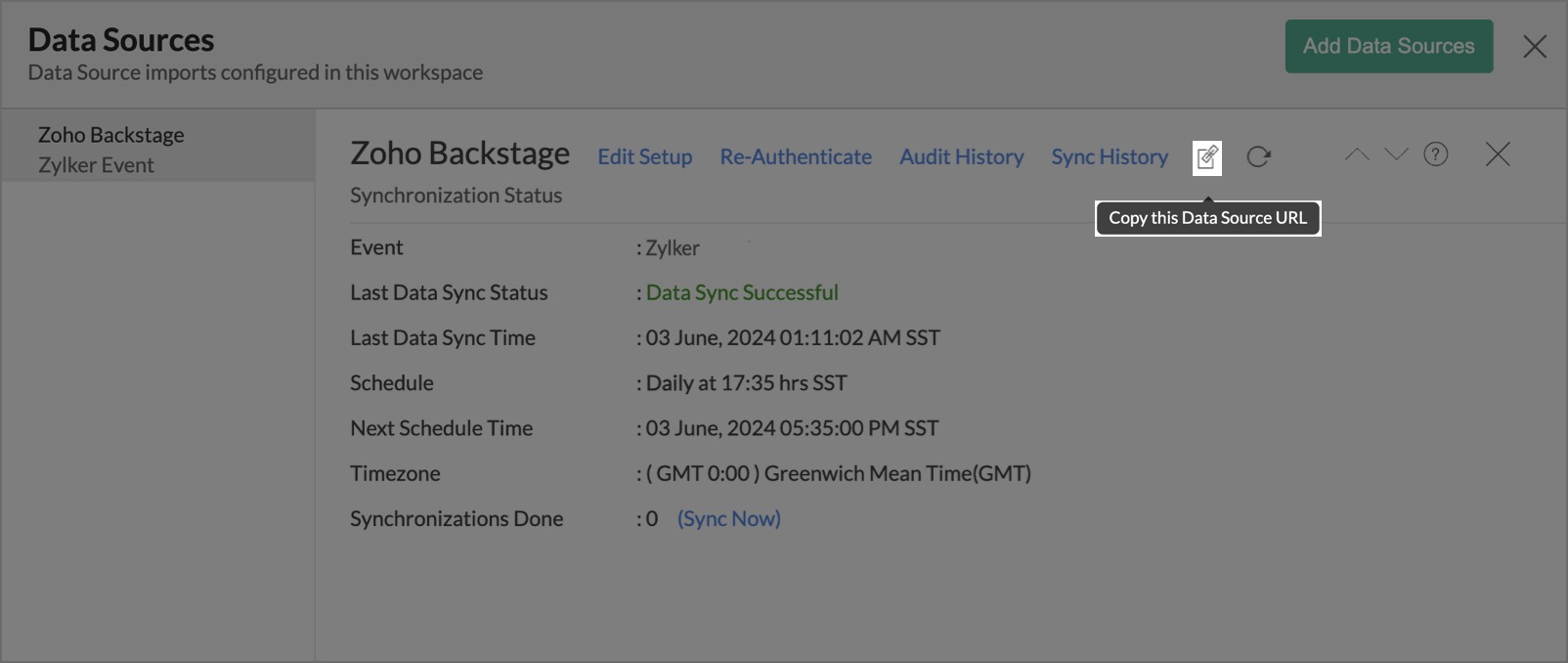1568x663 pixels.
Task: Click the Sync Now link
Action: click(x=729, y=518)
